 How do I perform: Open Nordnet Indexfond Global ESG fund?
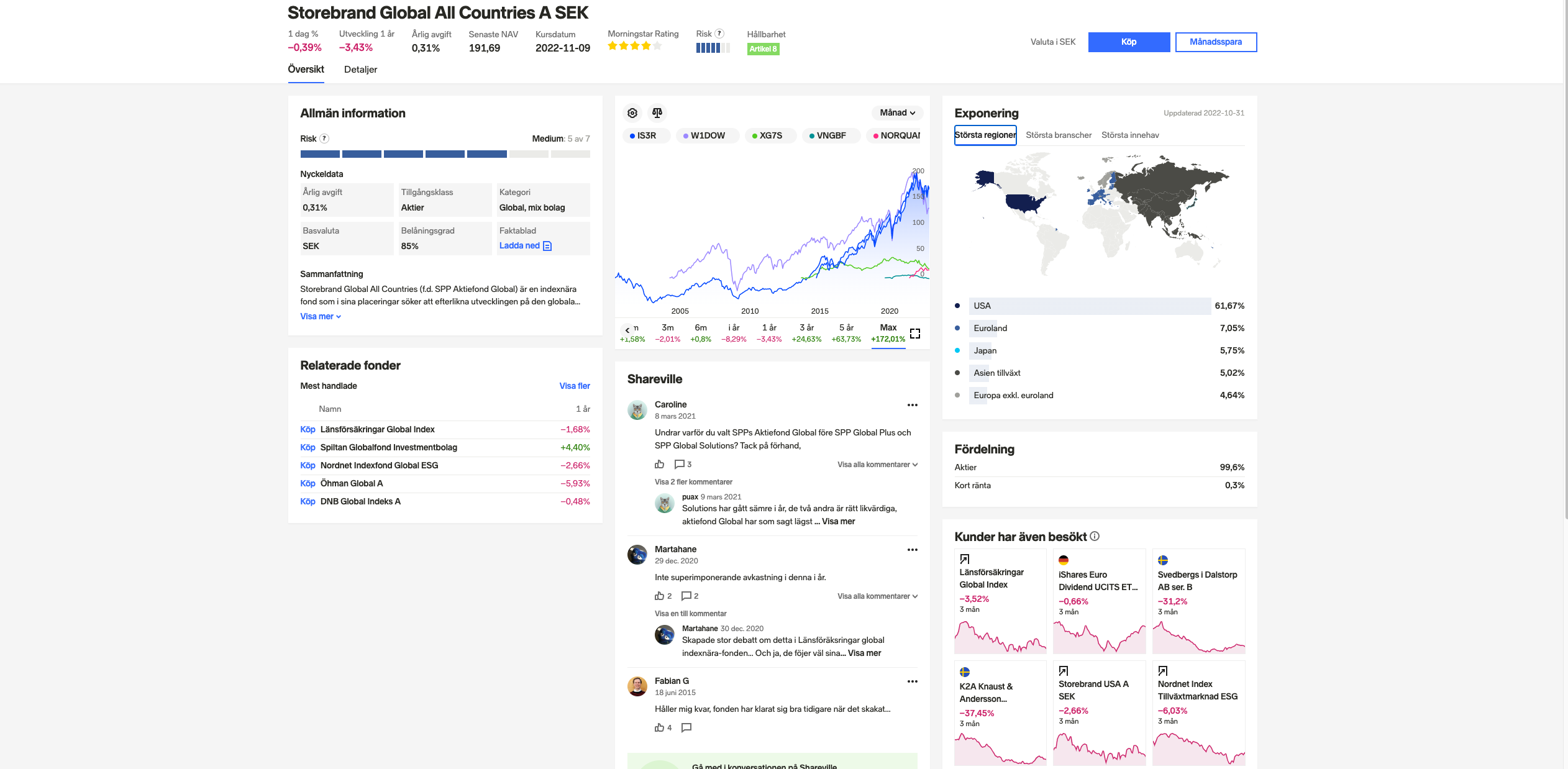379,465
